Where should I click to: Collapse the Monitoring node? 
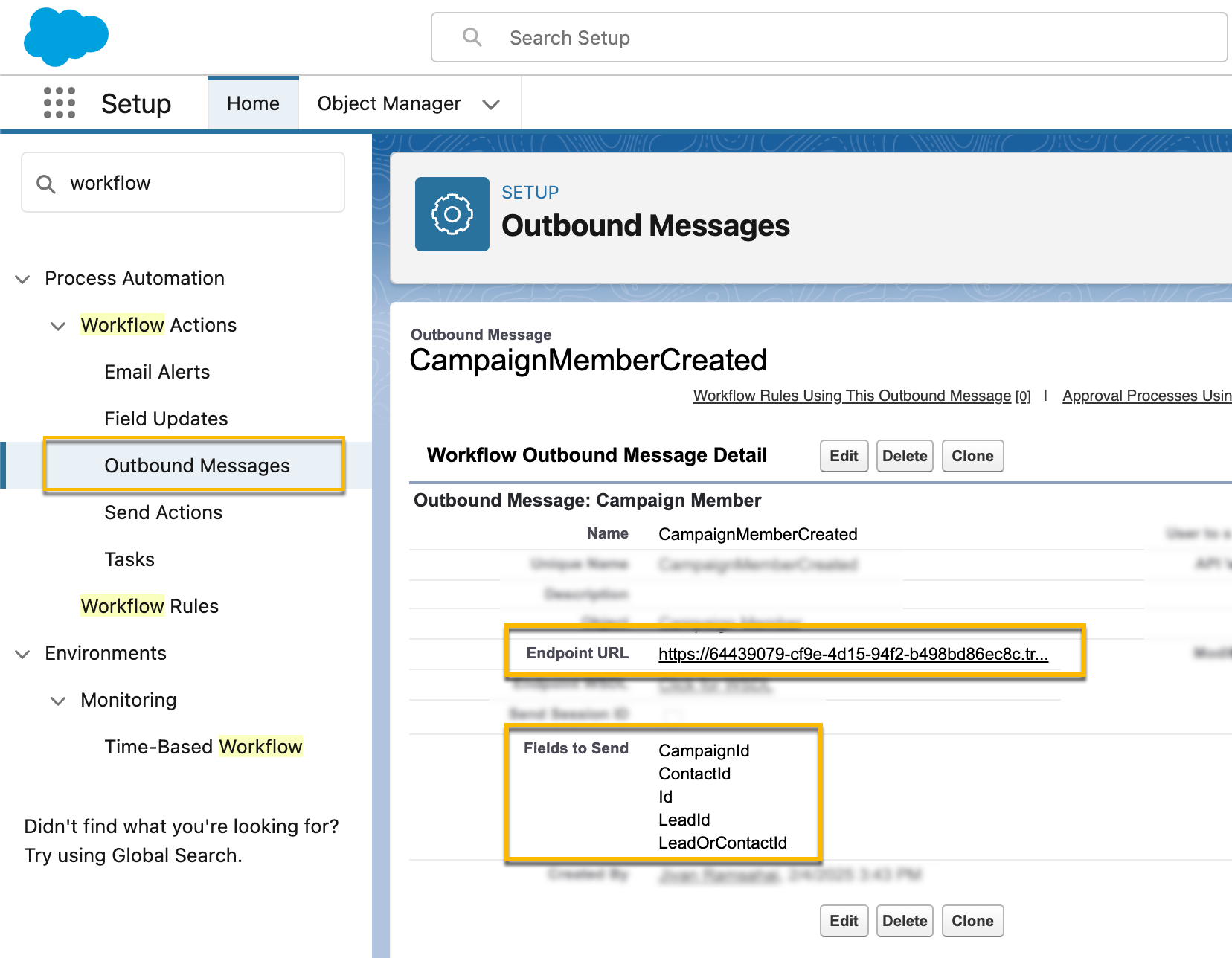(x=58, y=701)
